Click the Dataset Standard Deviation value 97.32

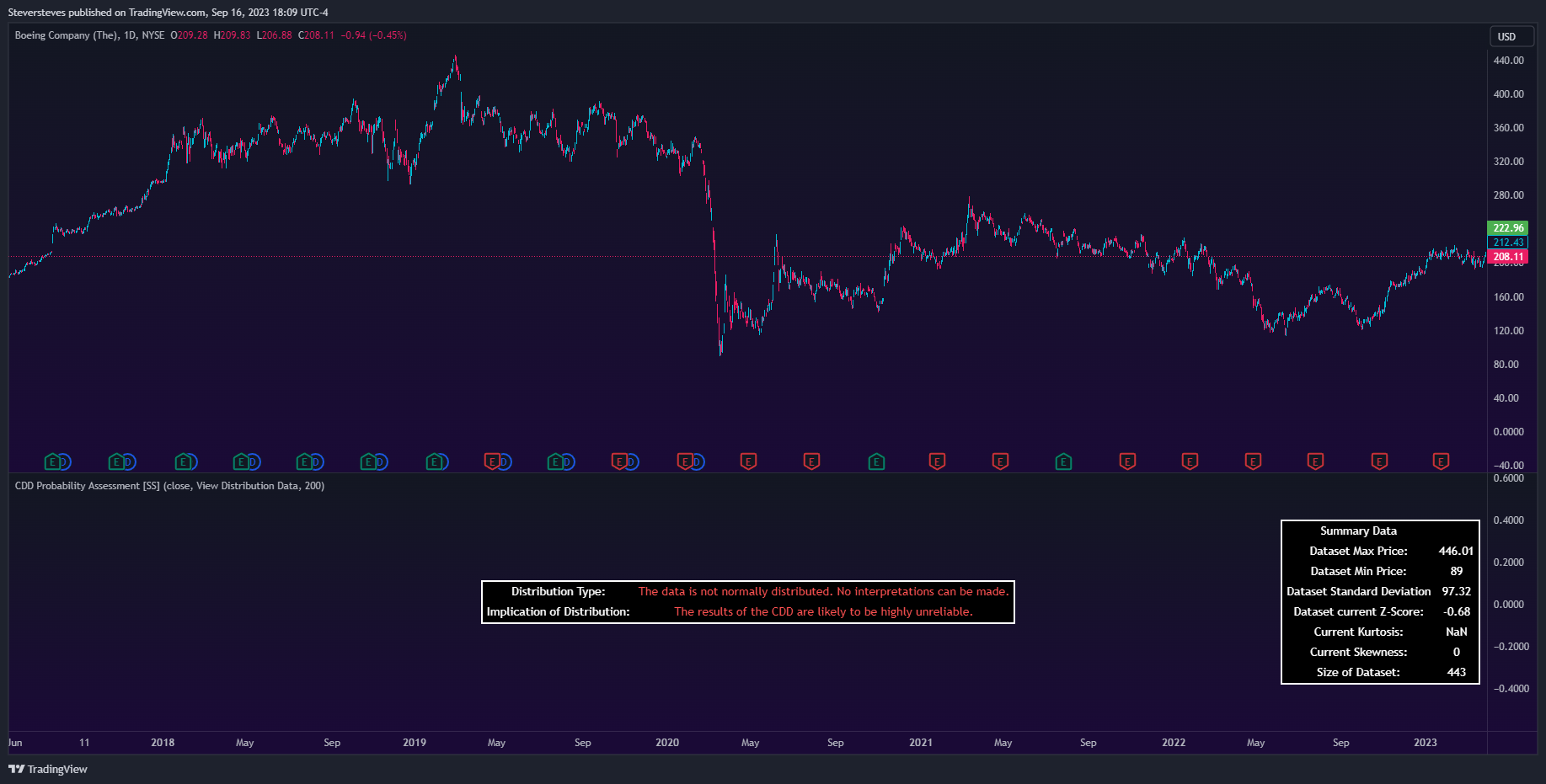coord(1456,592)
